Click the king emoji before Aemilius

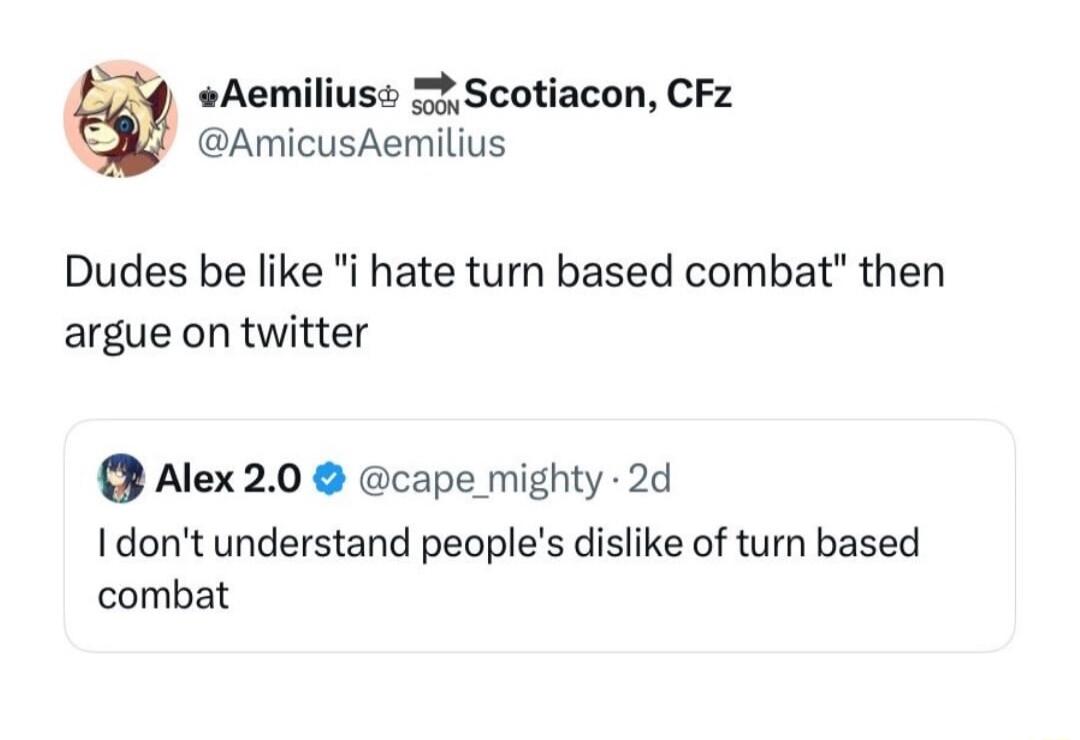tap(209, 98)
